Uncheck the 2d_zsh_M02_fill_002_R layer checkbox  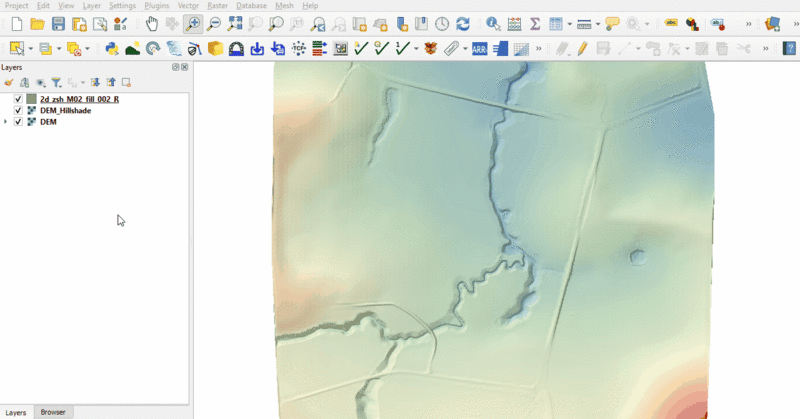coord(18,100)
